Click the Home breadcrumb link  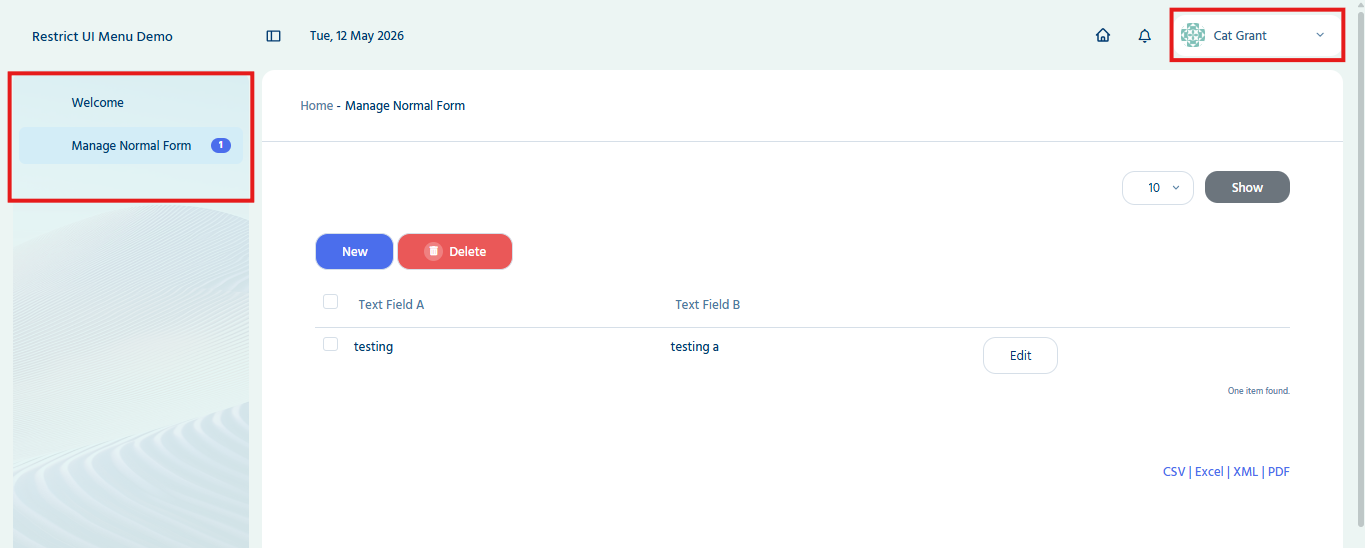tap(317, 106)
